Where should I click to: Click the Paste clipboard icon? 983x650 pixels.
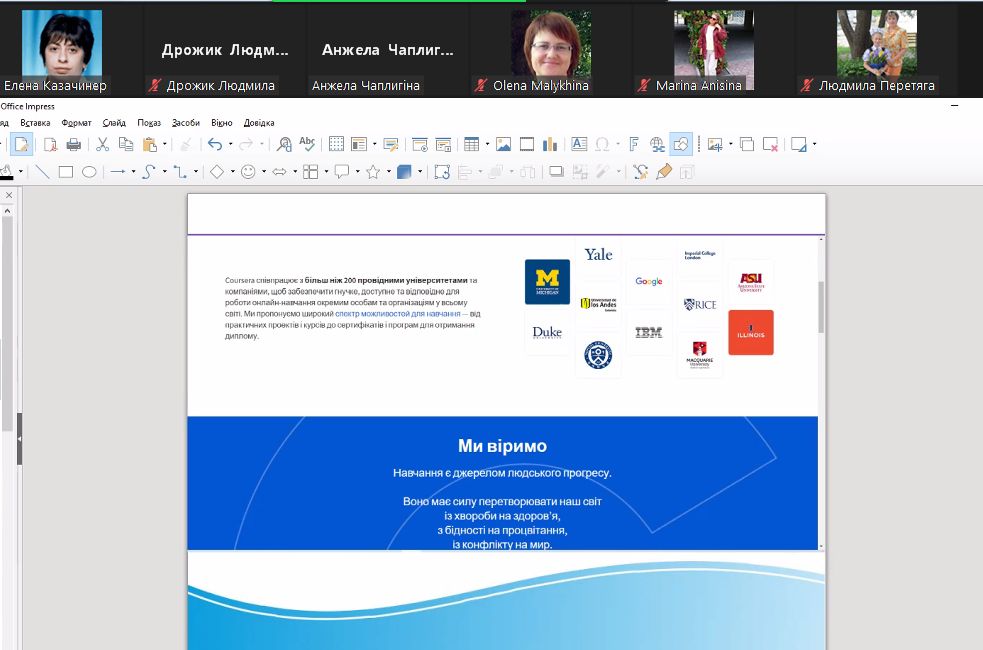(150, 145)
